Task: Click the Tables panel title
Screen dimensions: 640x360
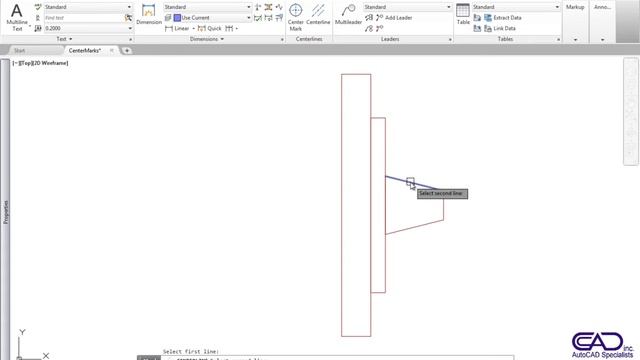Action: (x=505, y=39)
